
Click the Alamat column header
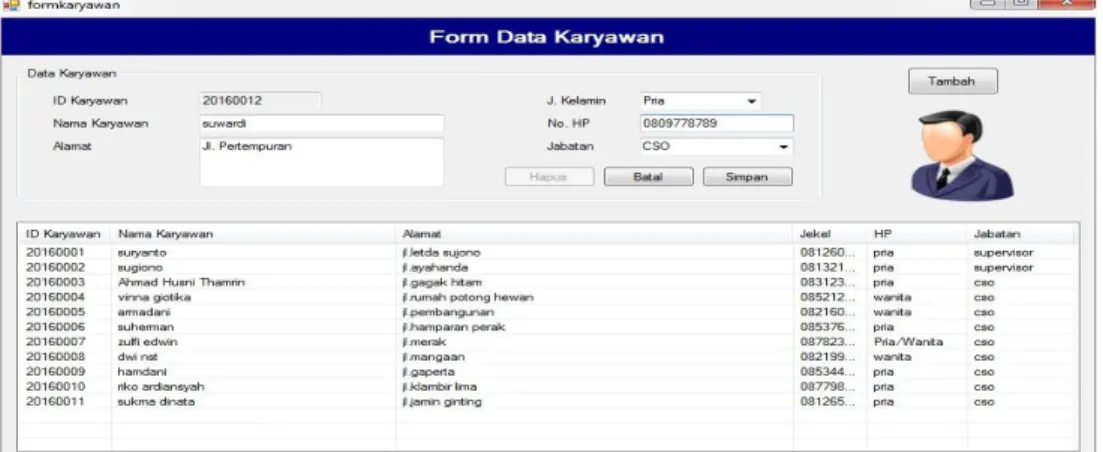point(594,233)
